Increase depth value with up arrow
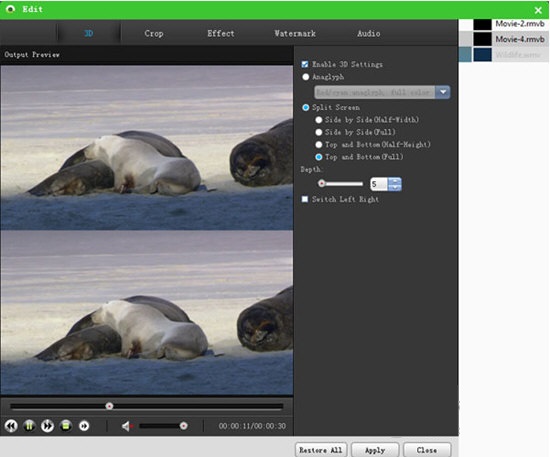 (x=395, y=181)
